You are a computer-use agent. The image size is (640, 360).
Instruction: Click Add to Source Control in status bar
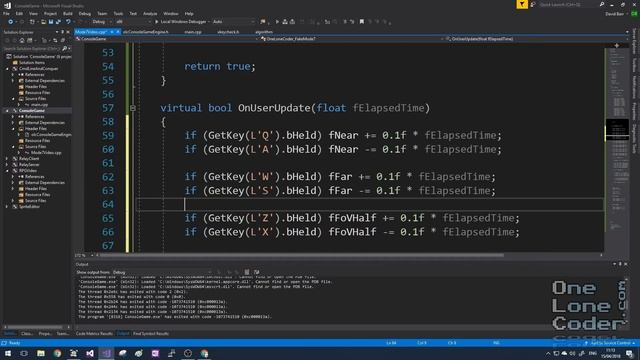tap(610, 343)
